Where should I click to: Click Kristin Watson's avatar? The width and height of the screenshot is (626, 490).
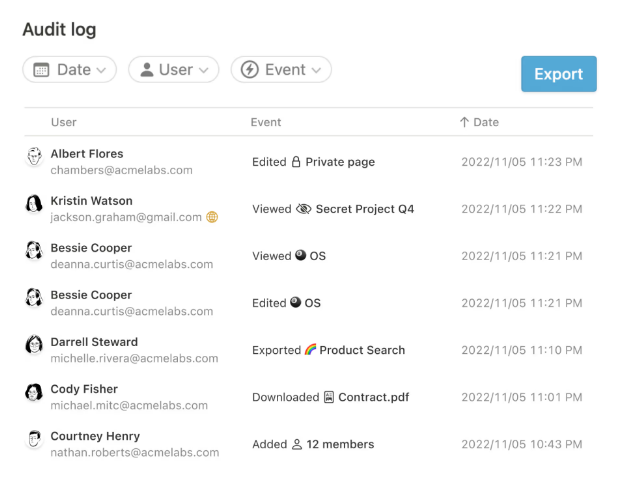point(34,204)
